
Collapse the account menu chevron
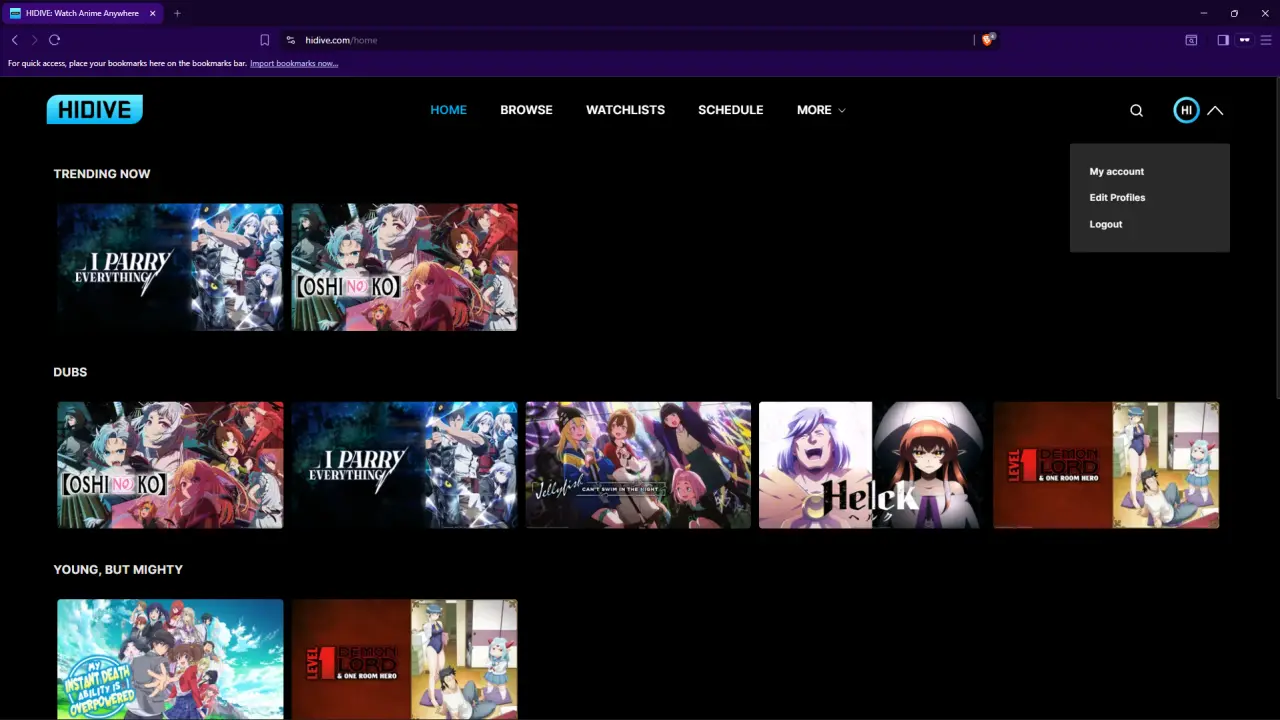[x=1215, y=110]
